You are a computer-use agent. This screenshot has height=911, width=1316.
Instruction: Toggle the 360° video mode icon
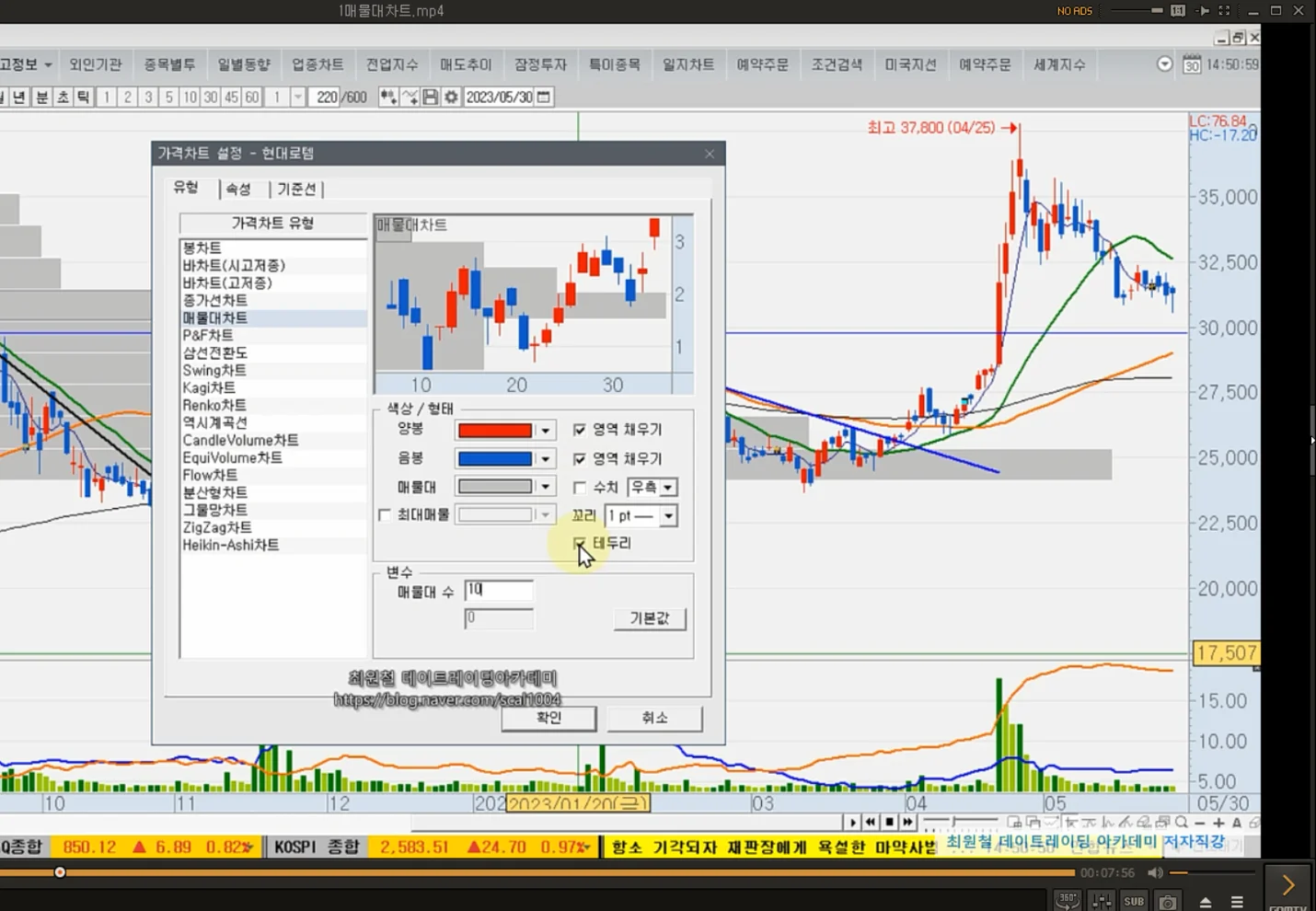1068,901
